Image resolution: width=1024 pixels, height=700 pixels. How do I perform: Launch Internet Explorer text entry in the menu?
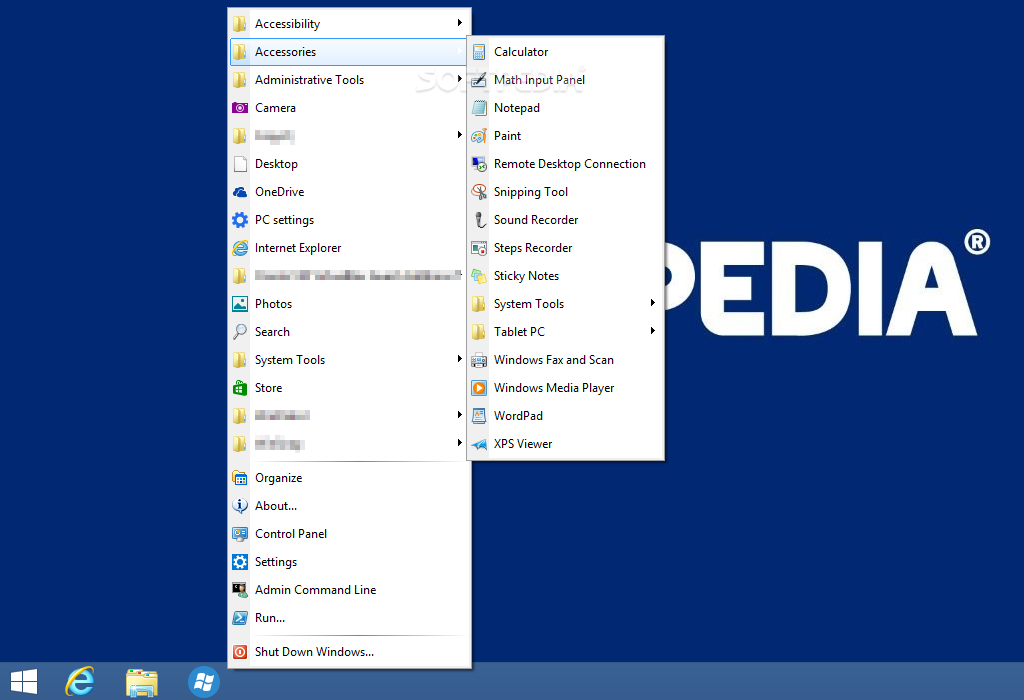coord(298,248)
